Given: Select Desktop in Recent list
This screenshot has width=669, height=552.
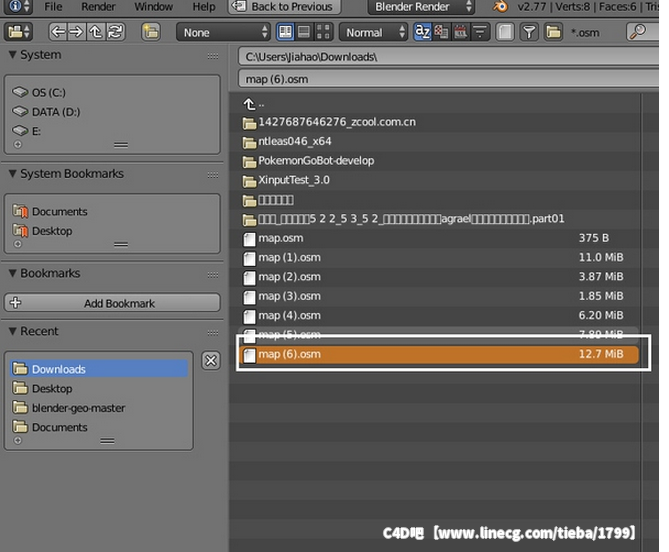Looking at the screenshot, I should (x=99, y=389).
